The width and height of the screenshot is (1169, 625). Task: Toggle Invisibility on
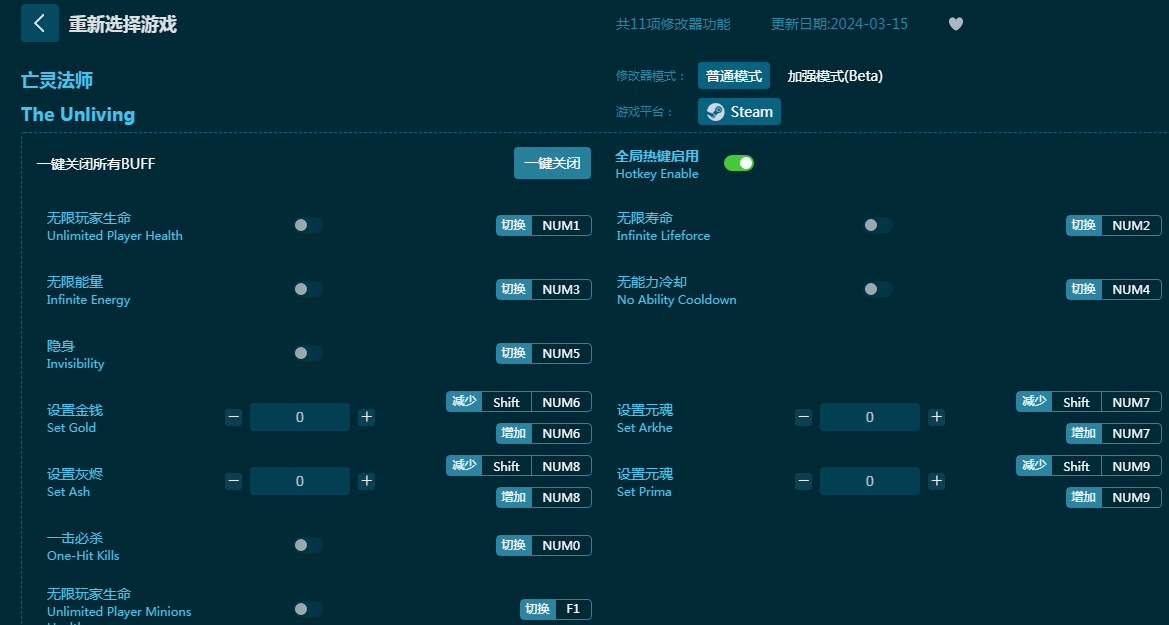tap(308, 354)
